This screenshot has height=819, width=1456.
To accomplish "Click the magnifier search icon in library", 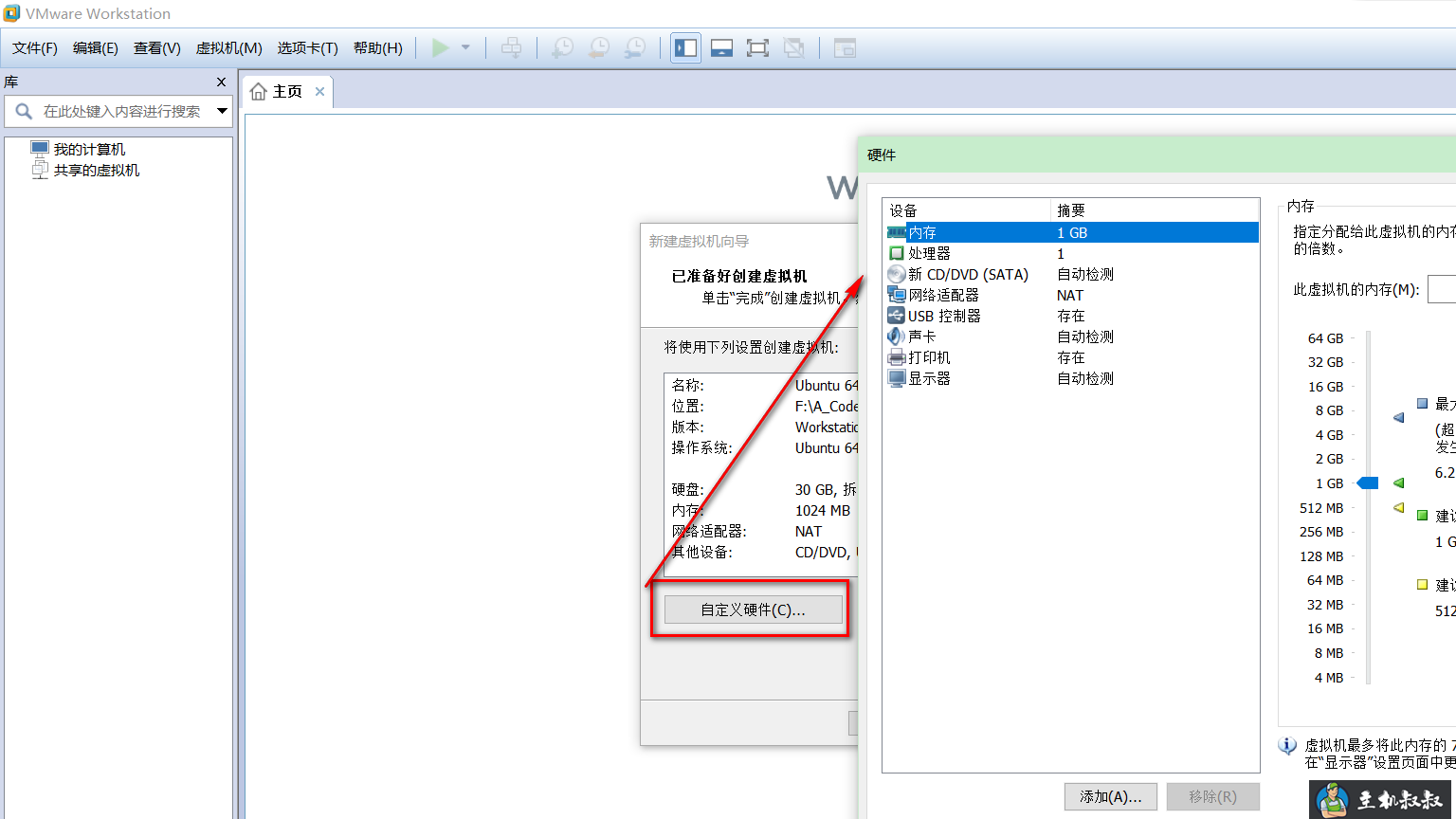I will pyautogui.click(x=24, y=111).
